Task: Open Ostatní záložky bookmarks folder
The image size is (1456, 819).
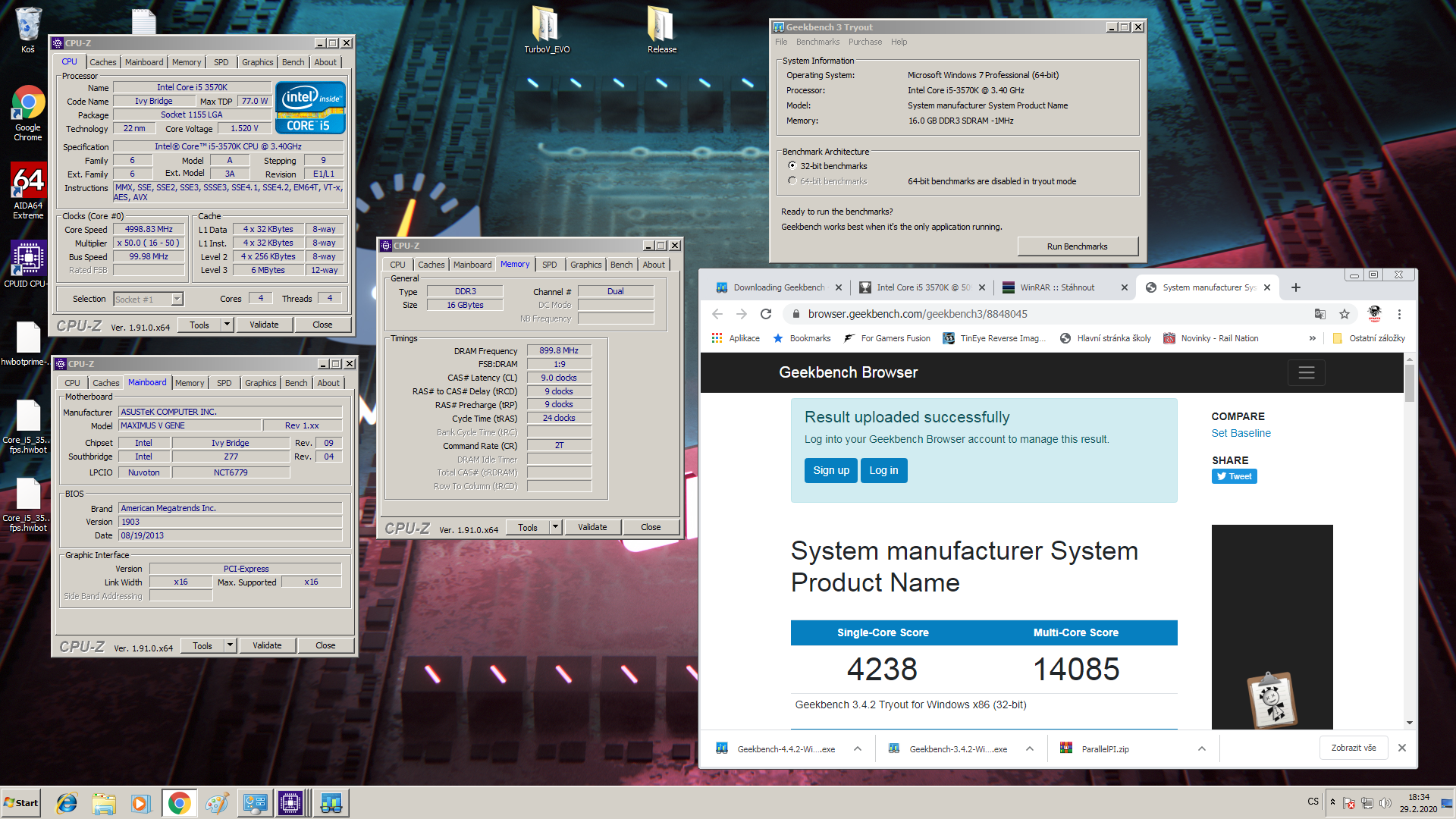Action: 1369,338
